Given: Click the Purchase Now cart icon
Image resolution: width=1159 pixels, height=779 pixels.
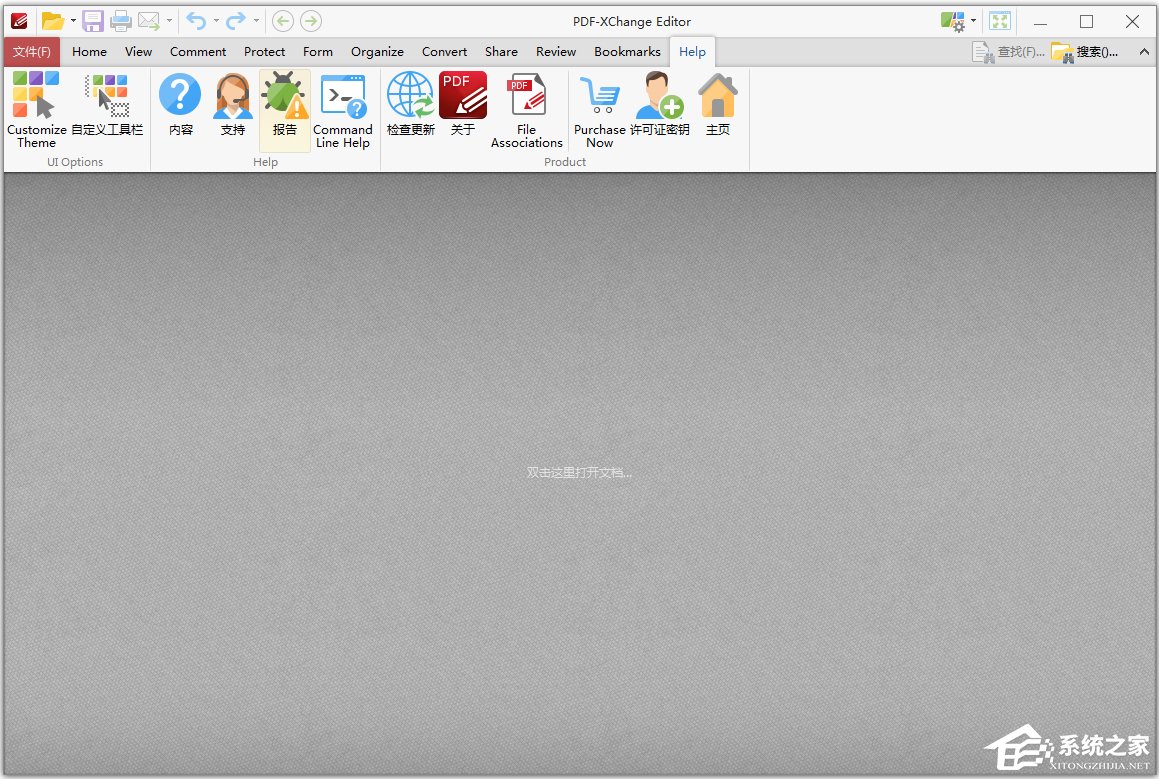Looking at the screenshot, I should tap(599, 96).
